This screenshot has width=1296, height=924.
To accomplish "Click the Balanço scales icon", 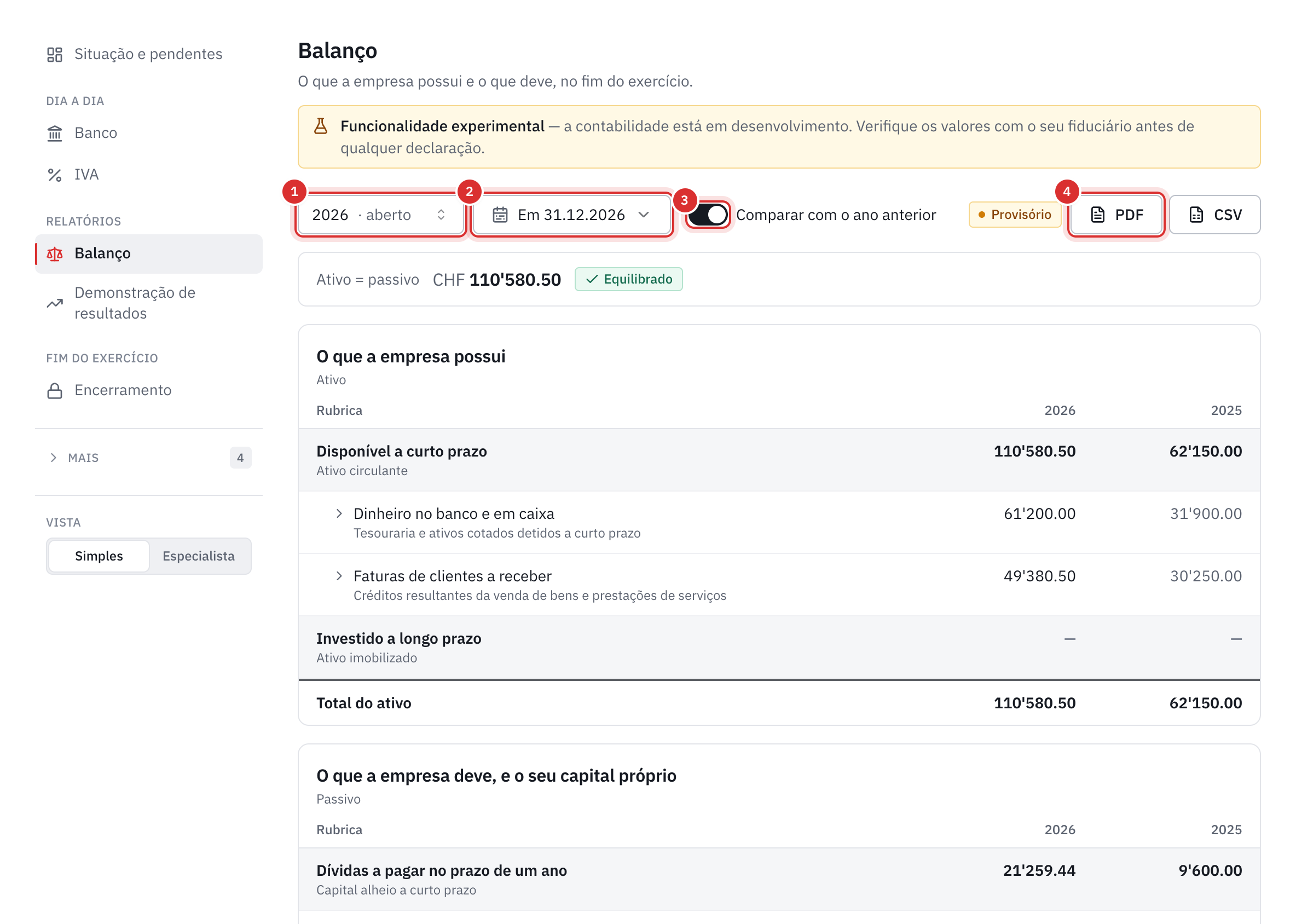I will pos(55,254).
